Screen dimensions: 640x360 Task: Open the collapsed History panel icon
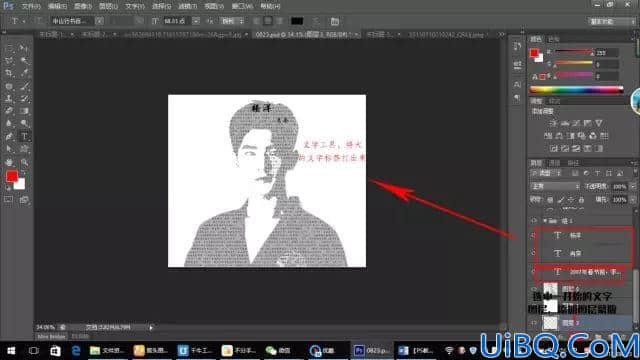[x=518, y=46]
